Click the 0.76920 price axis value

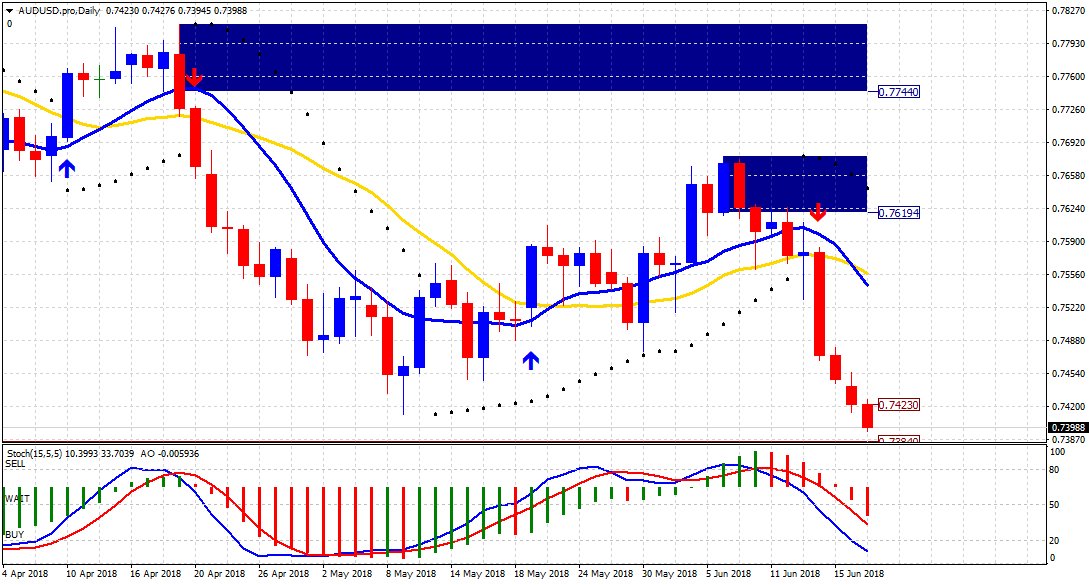1068,142
